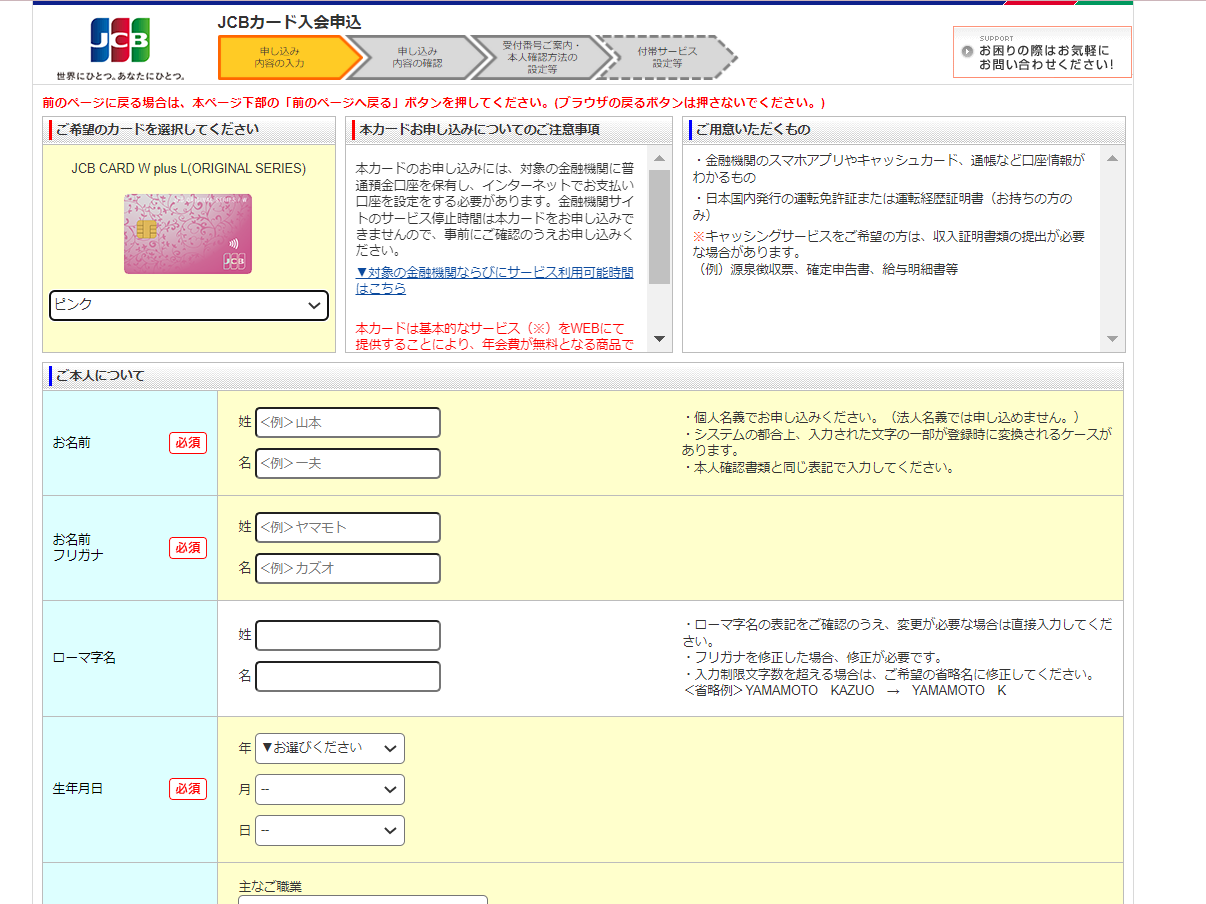Screen dimensions: 1206x904
Task: Click the tagline 世界にひとつ。あなたにひとつ。
Action: point(121,75)
